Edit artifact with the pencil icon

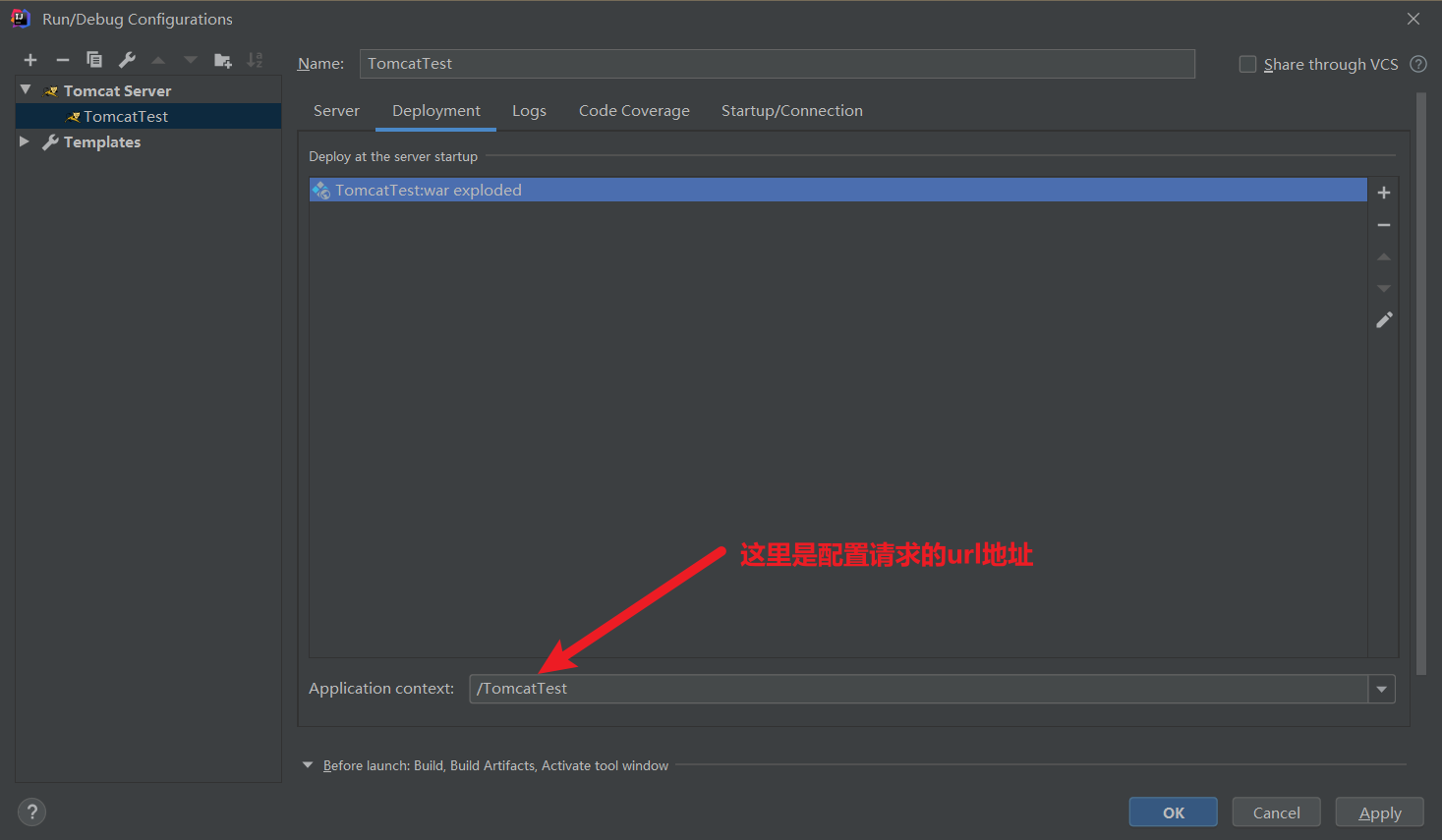click(x=1384, y=320)
